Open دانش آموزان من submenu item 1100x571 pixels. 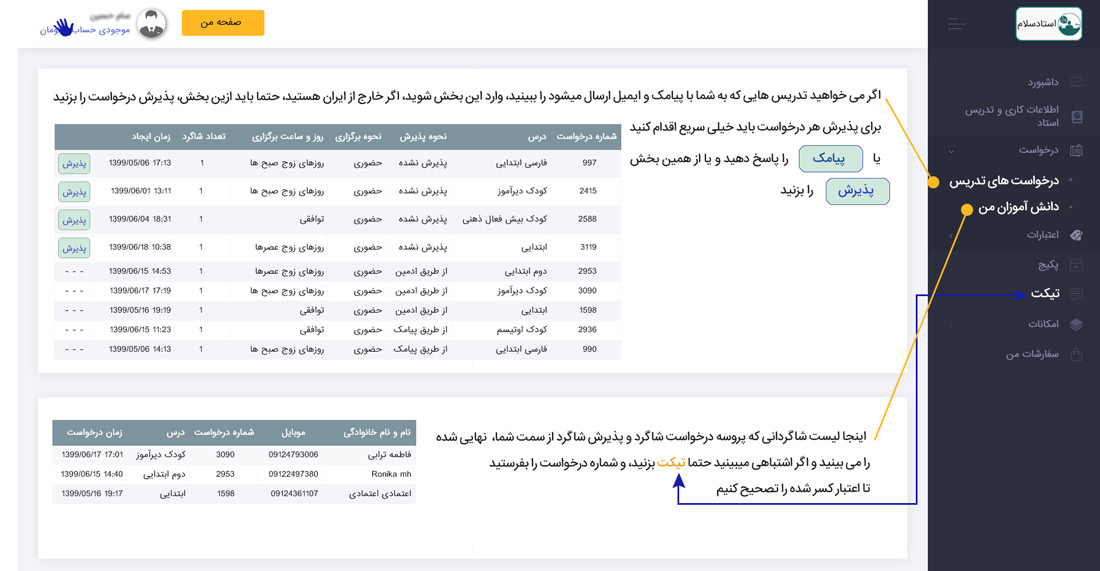pos(1019,207)
